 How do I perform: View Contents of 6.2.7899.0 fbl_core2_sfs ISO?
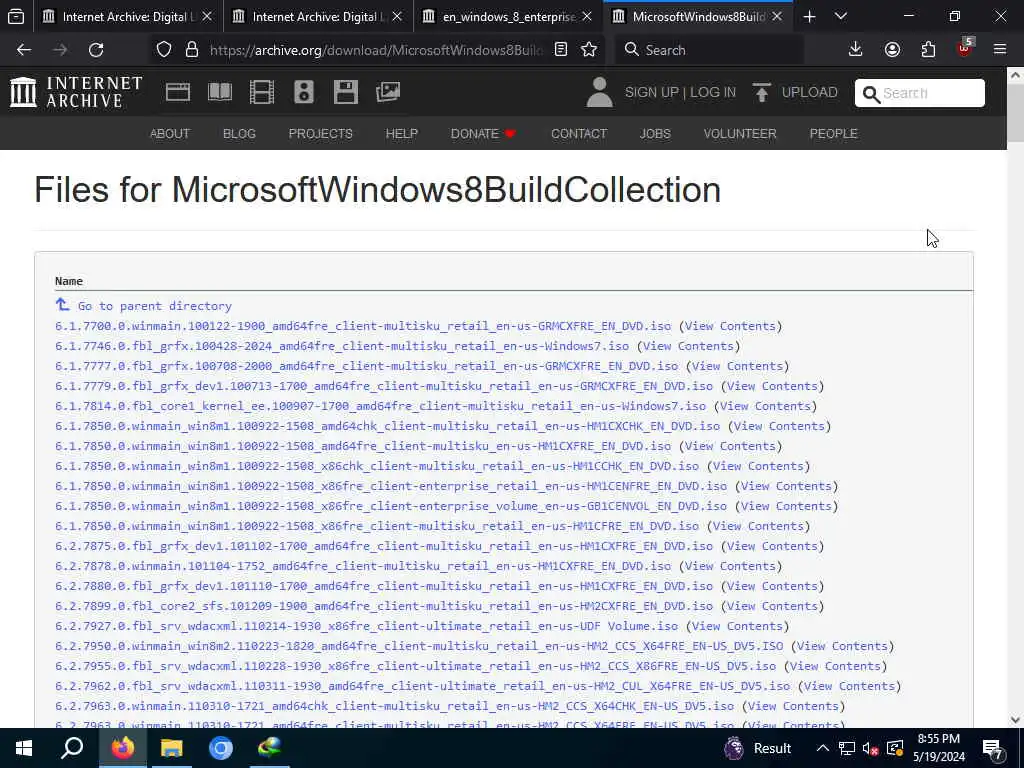point(772,606)
